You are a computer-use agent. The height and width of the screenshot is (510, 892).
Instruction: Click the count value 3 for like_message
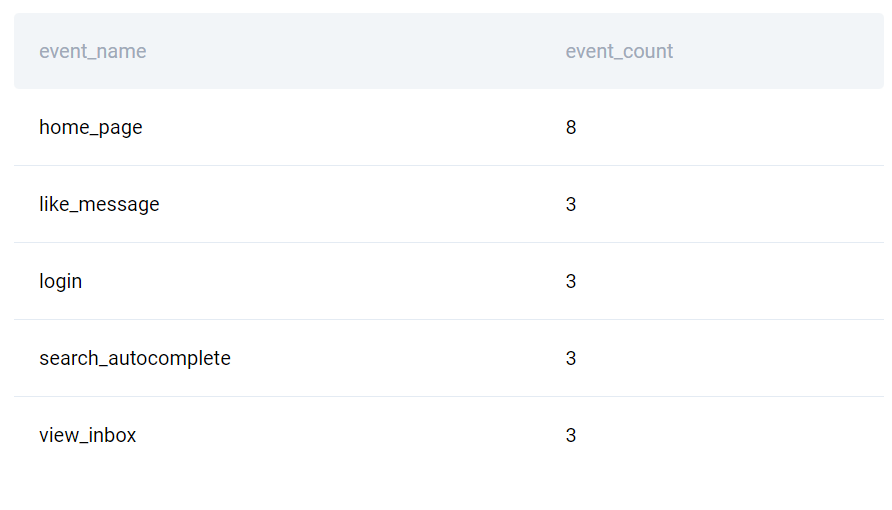click(571, 204)
